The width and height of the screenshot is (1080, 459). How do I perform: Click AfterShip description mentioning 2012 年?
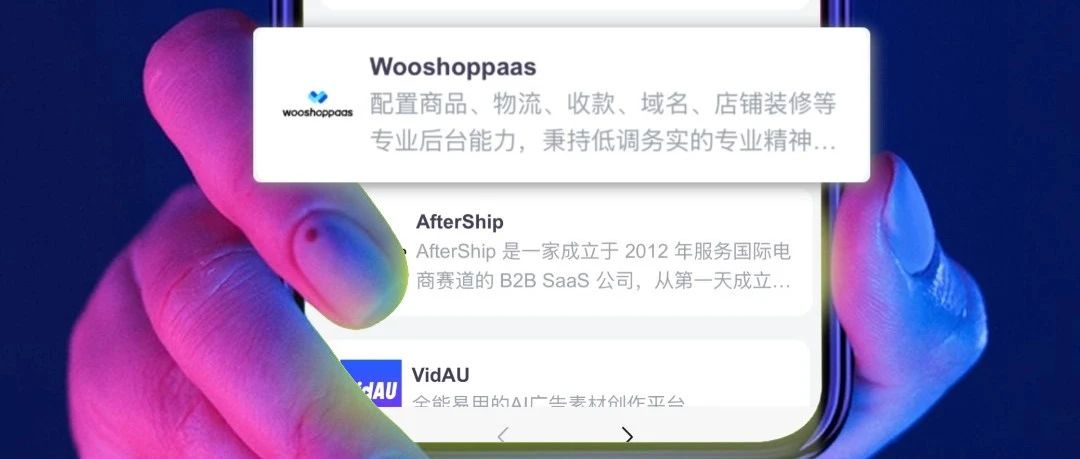603,252
